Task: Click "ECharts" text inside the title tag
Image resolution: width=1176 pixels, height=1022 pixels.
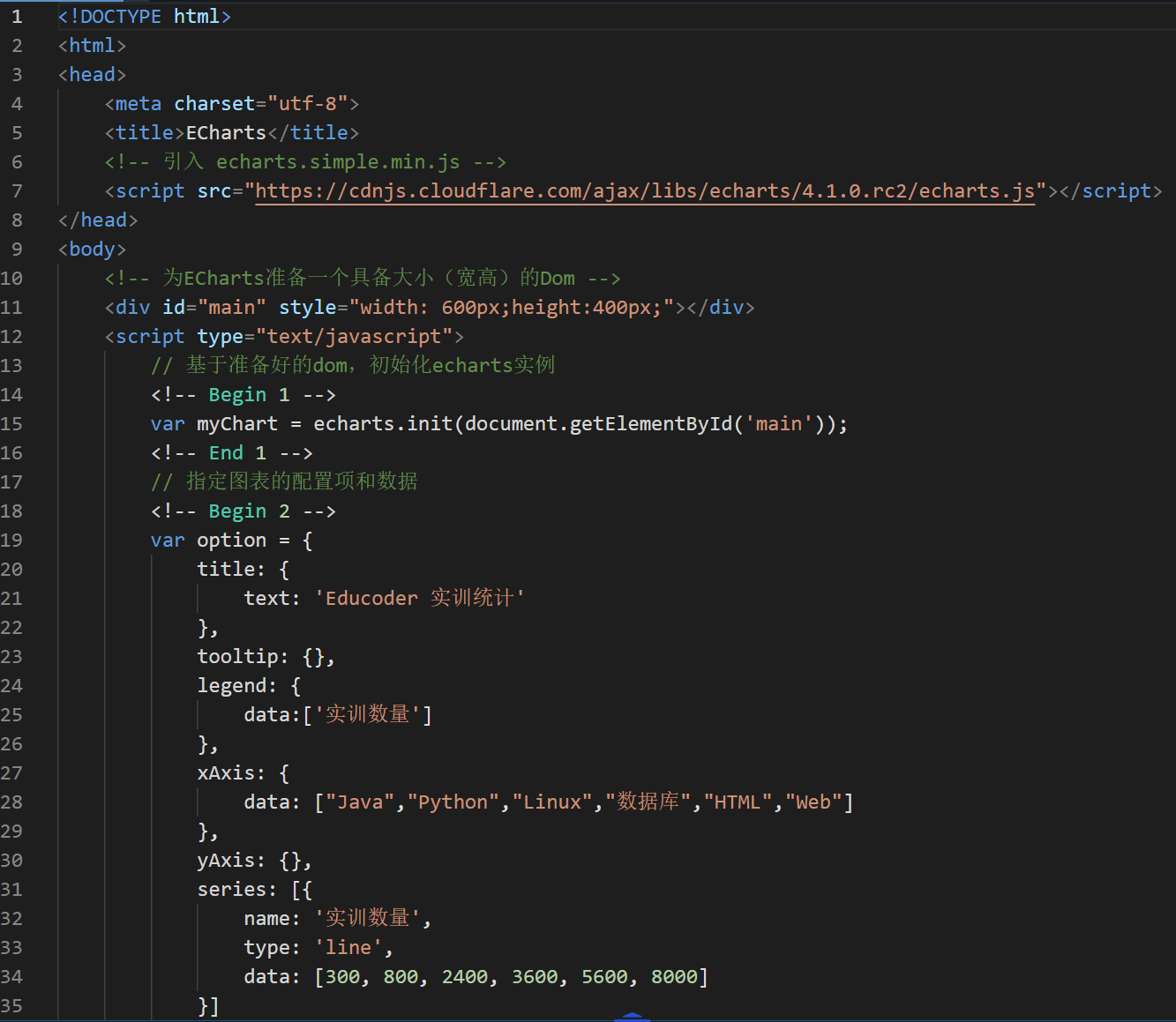Action: pyautogui.click(x=226, y=133)
